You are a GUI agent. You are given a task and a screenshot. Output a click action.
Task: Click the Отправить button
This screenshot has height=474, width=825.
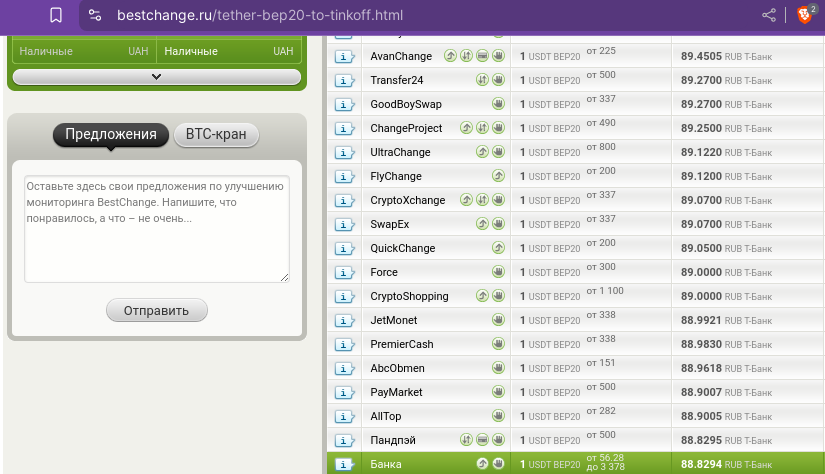[157, 310]
